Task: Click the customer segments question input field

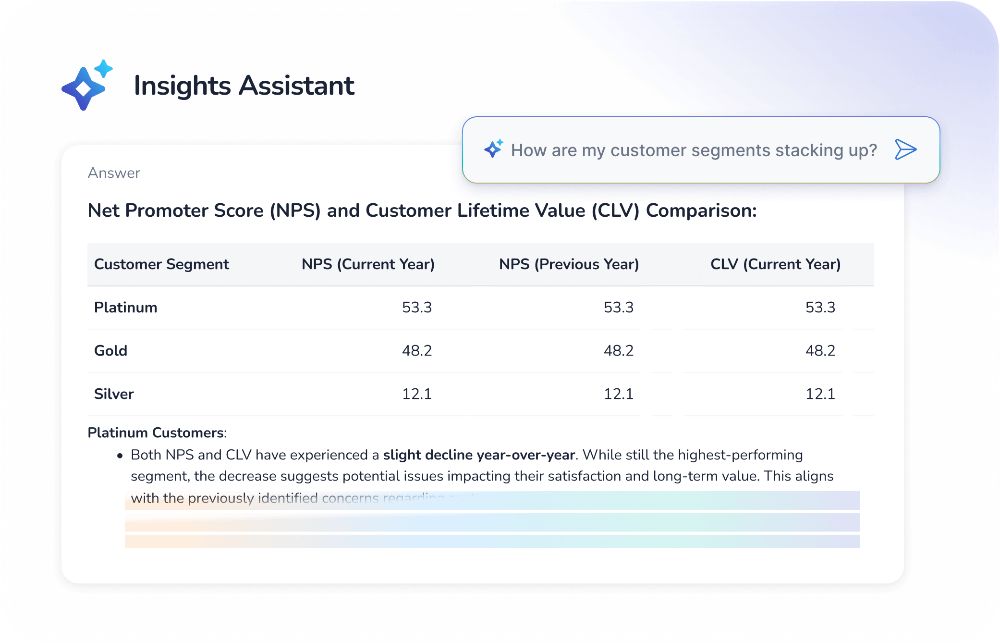Action: (693, 150)
